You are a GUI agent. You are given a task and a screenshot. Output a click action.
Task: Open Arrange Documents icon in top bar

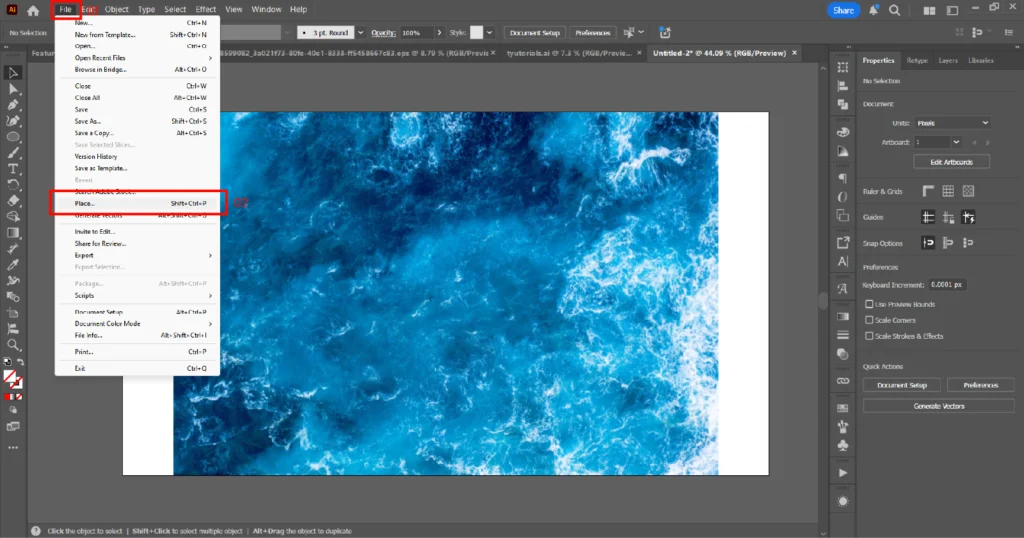tap(929, 10)
